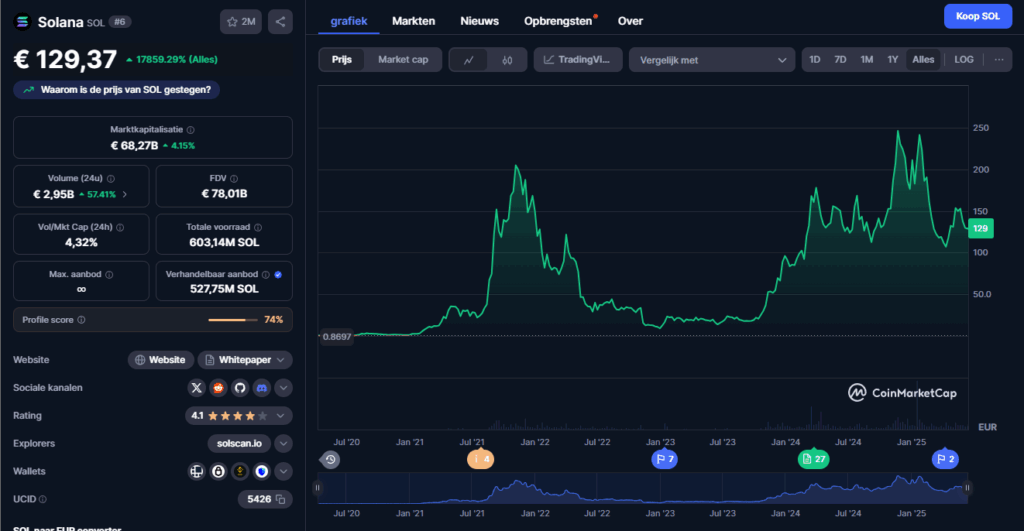Screen dimensions: 1024x531
Task: Click left handle of chart range slider
Action: [317, 487]
